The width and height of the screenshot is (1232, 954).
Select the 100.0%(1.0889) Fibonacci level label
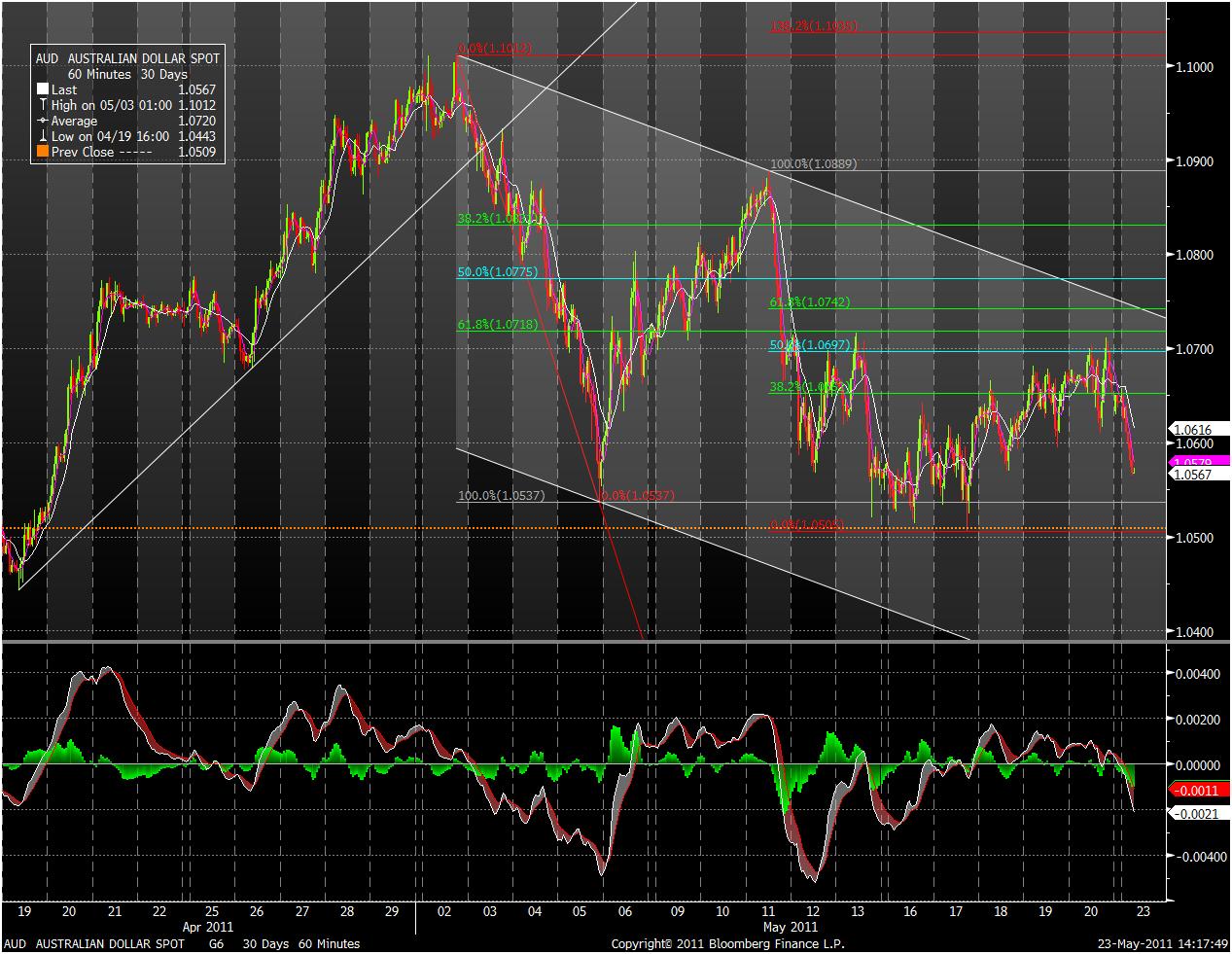(x=814, y=165)
